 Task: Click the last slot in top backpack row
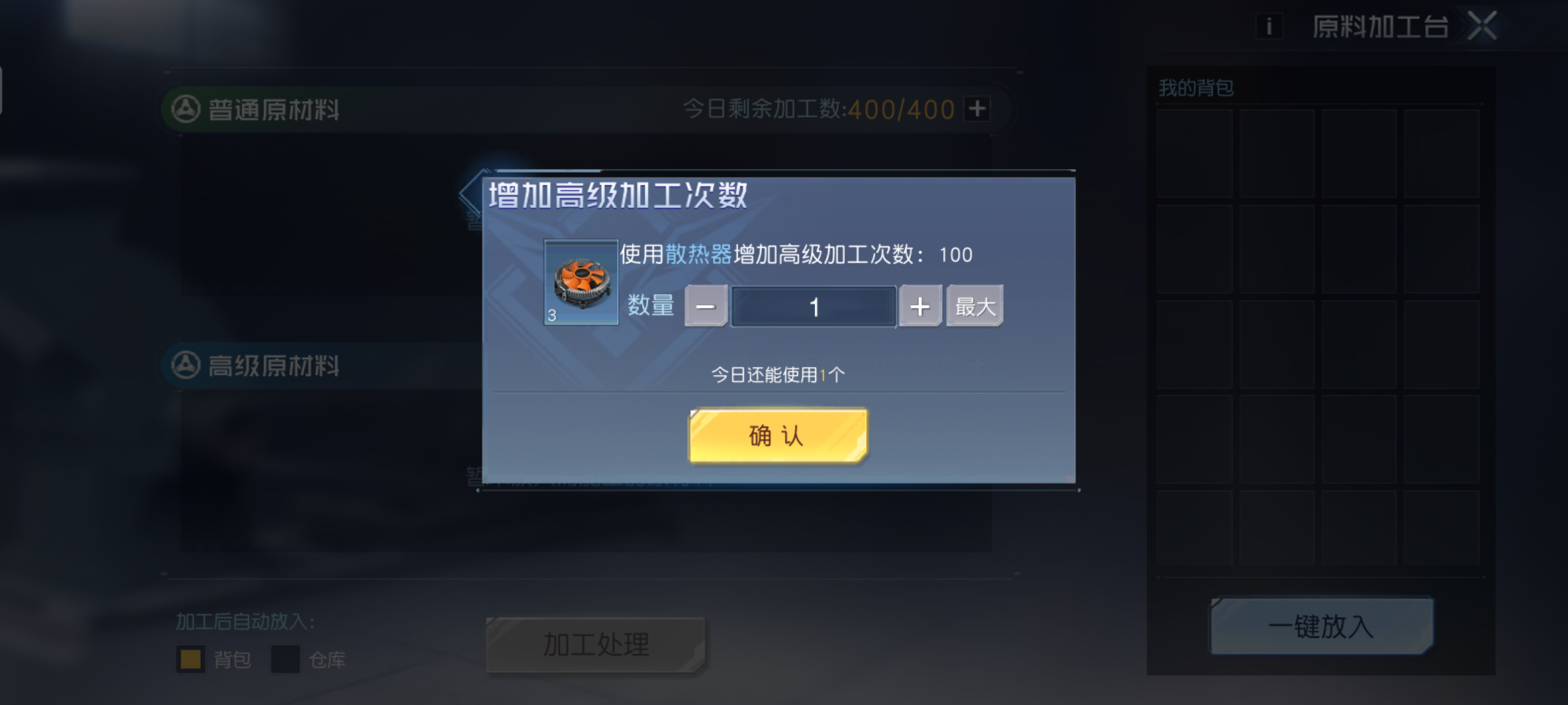[1441, 154]
